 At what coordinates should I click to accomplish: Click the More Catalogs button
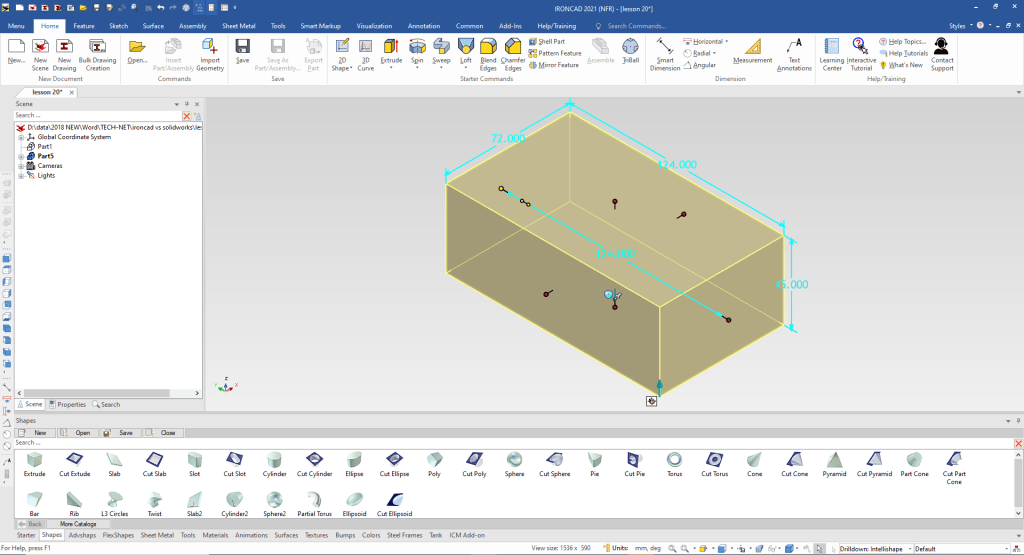[x=78, y=524]
